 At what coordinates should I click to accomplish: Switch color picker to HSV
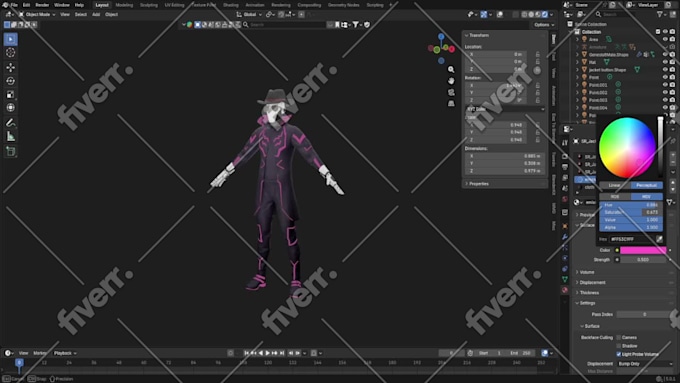pos(647,196)
